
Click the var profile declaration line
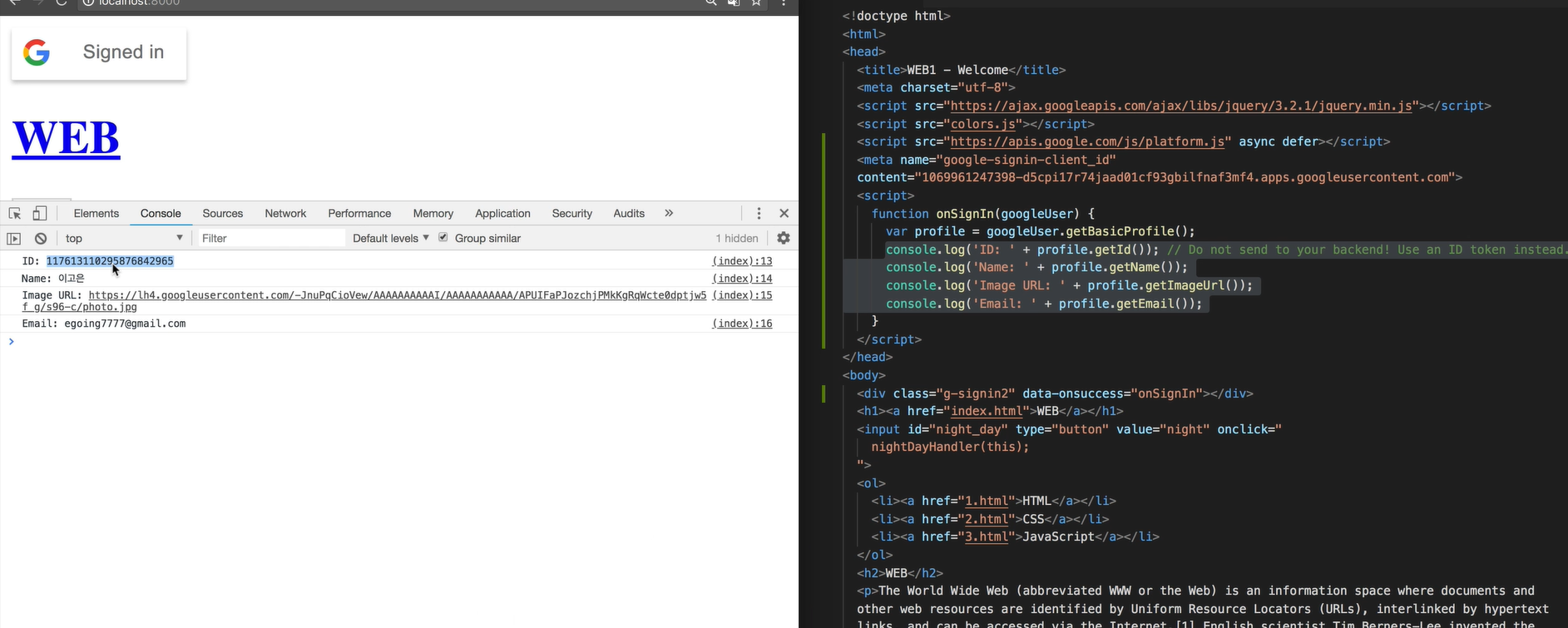tap(1040, 231)
